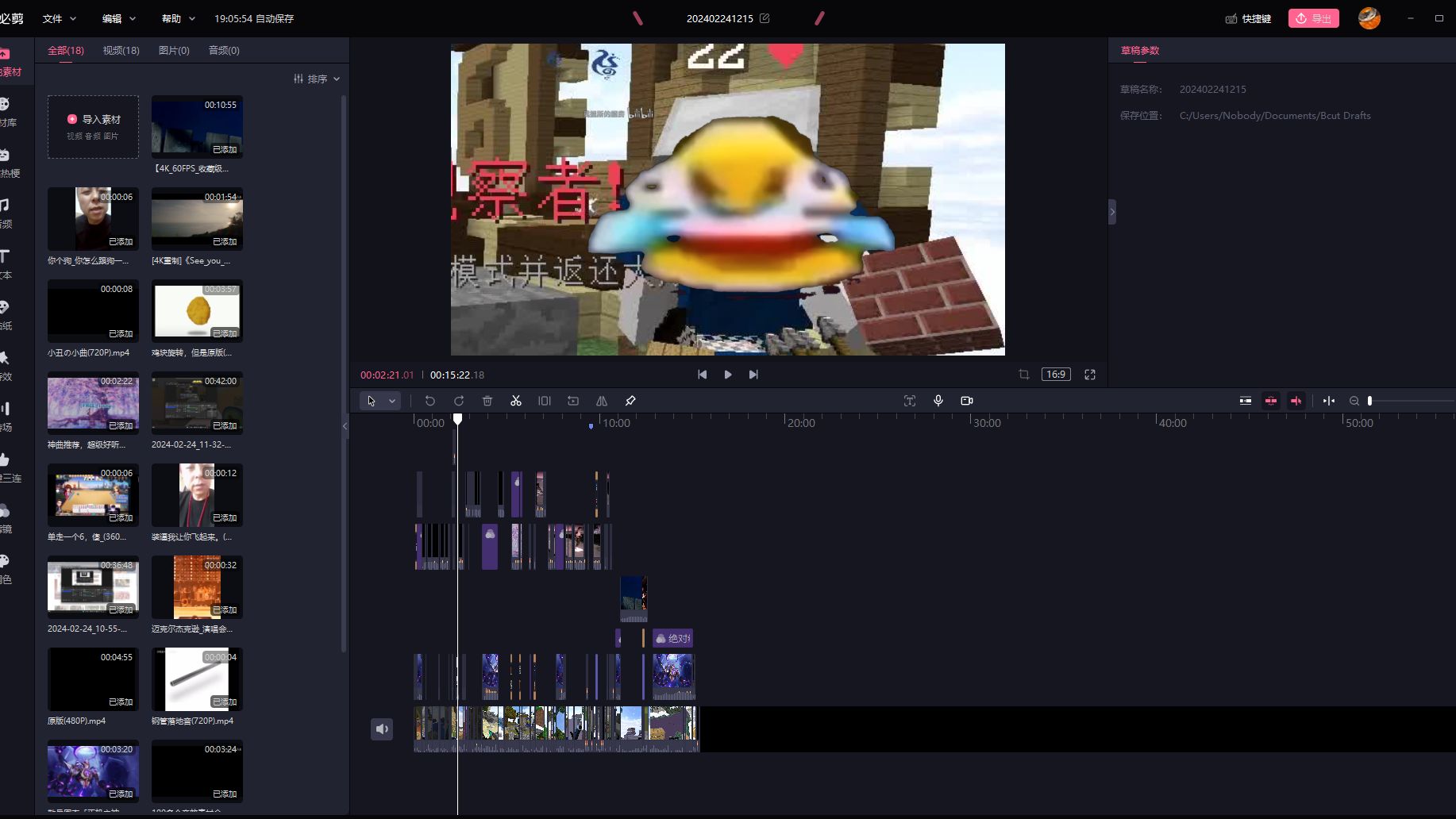Switch to the 图片(0) tab
The width and height of the screenshot is (1456, 819).
pyautogui.click(x=174, y=50)
